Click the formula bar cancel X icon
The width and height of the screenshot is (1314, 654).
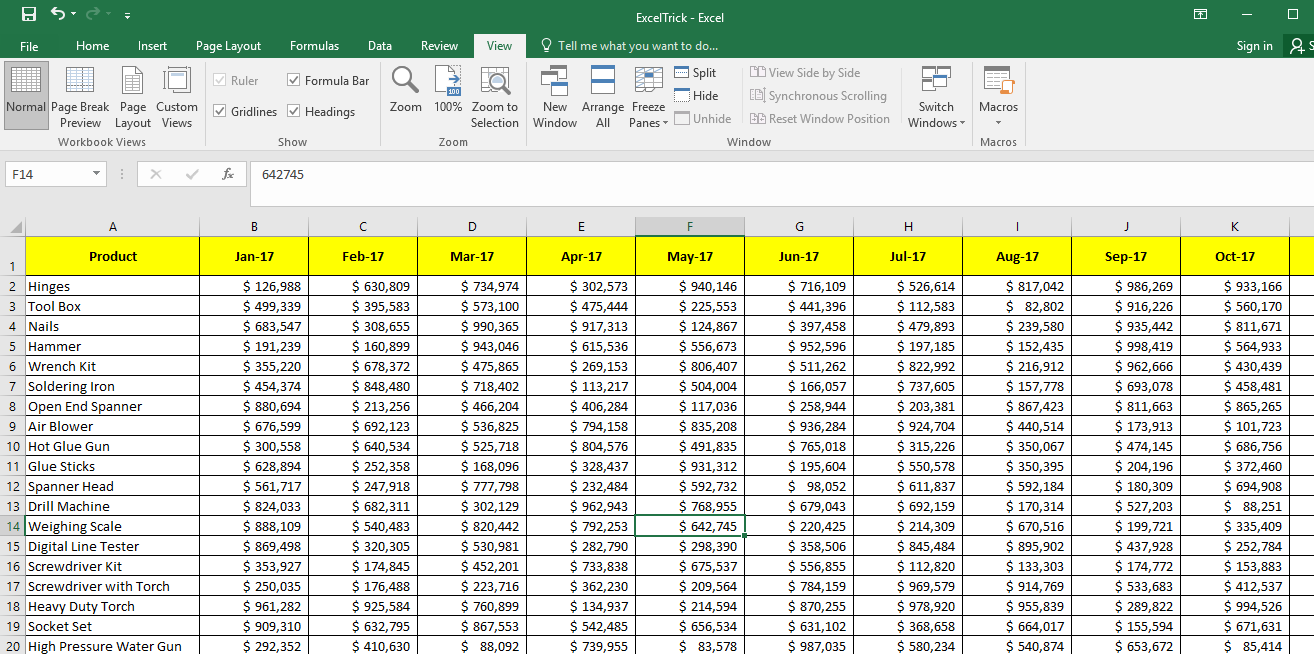[x=155, y=174]
